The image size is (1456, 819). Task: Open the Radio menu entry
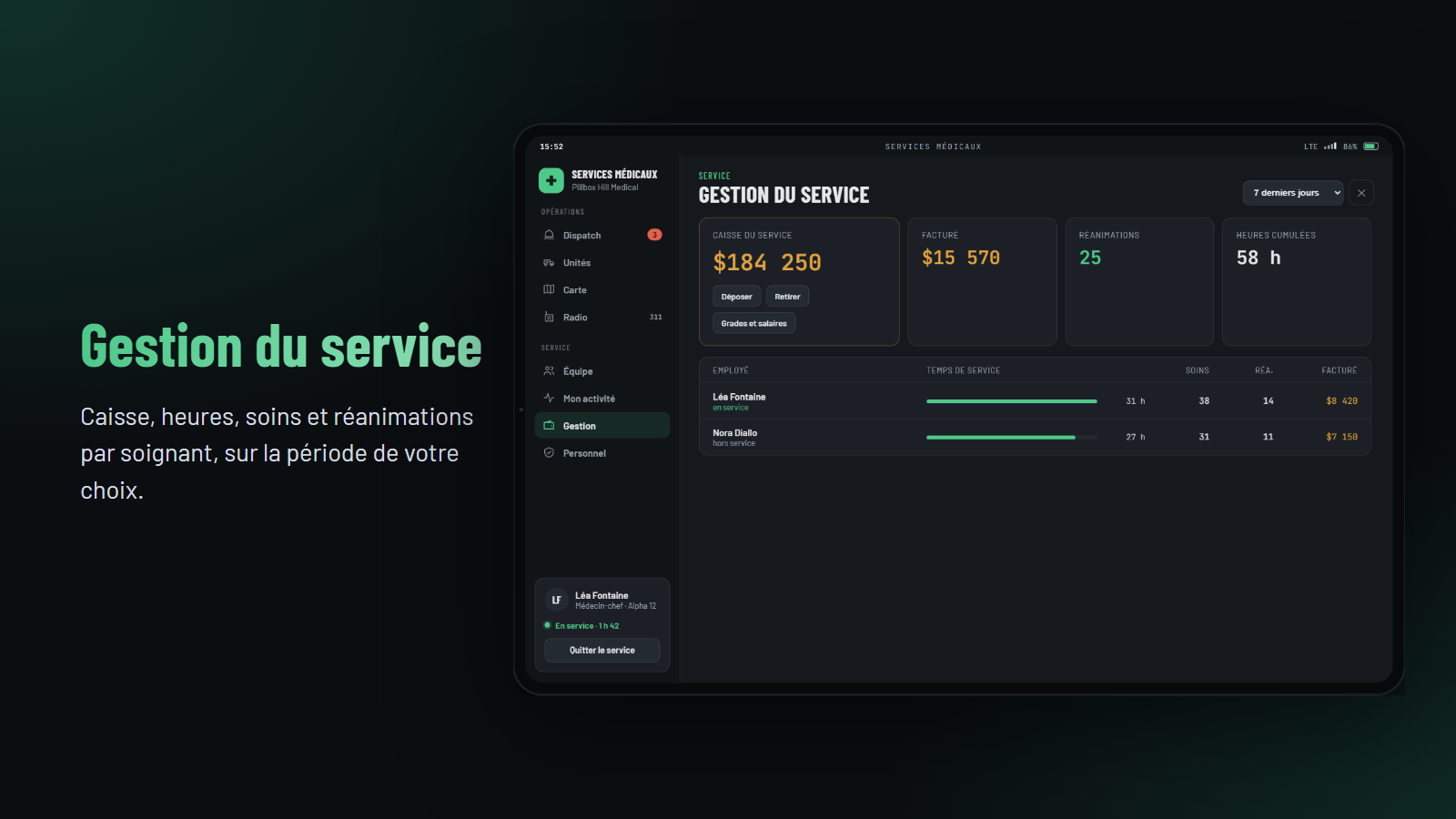point(602,317)
